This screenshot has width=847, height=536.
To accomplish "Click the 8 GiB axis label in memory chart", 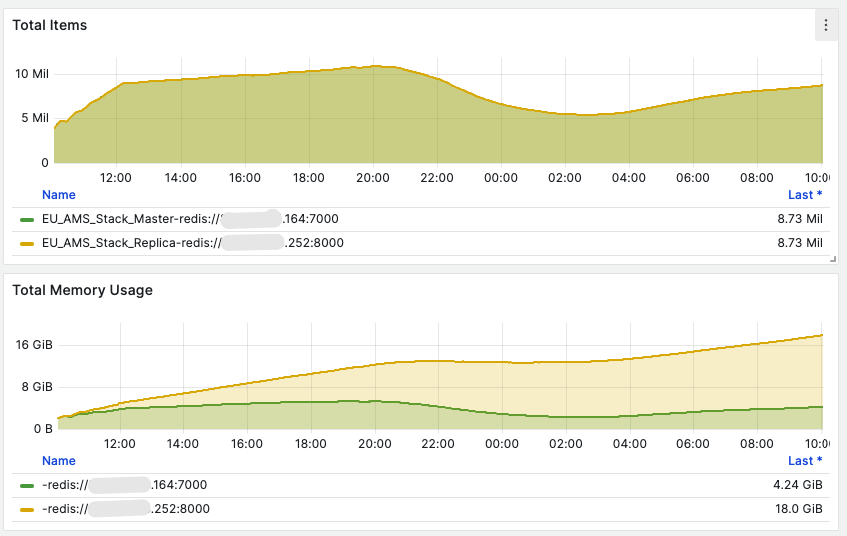I will coord(37,387).
